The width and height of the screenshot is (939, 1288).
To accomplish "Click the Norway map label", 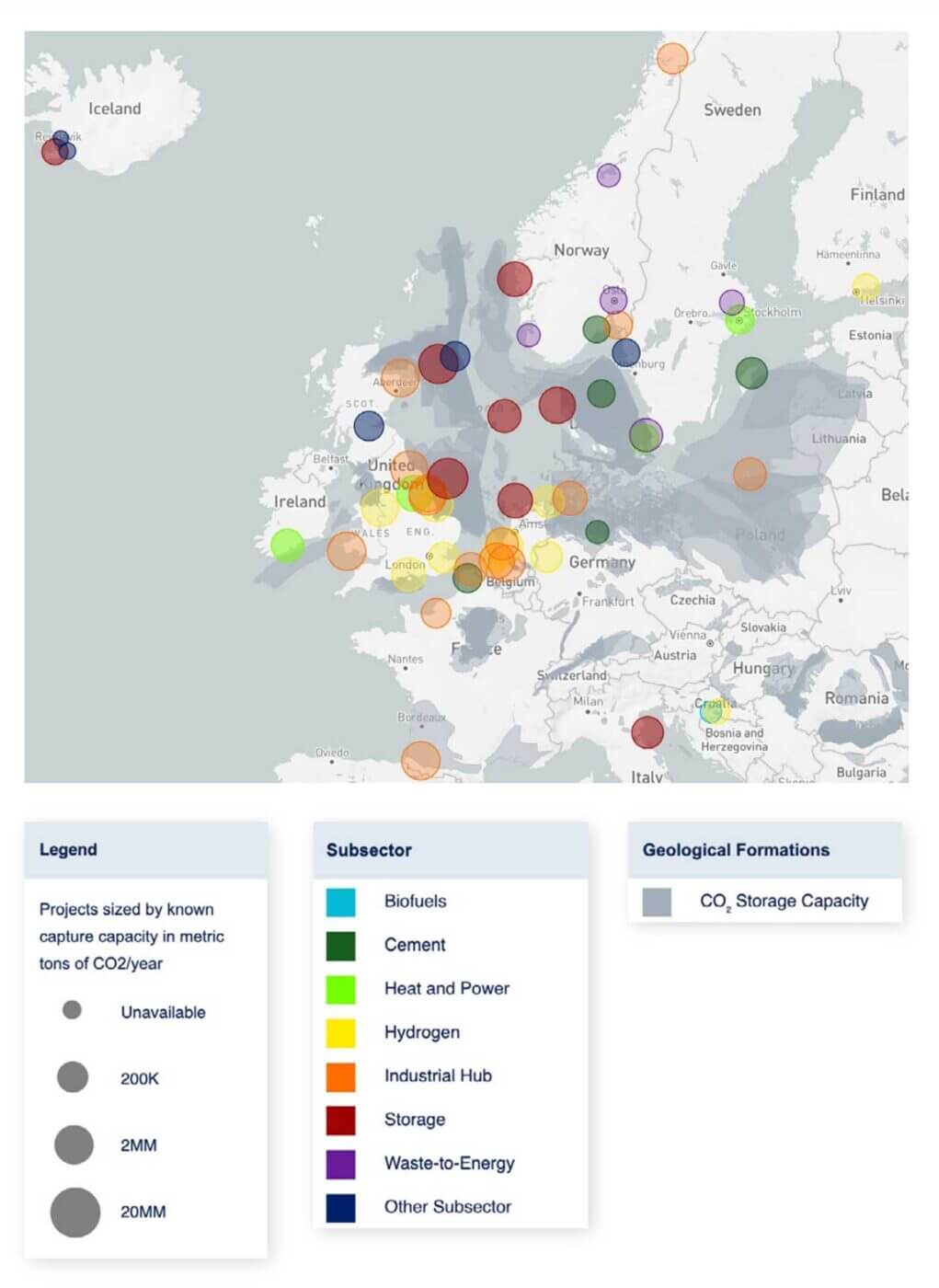I will pyautogui.click(x=581, y=249).
